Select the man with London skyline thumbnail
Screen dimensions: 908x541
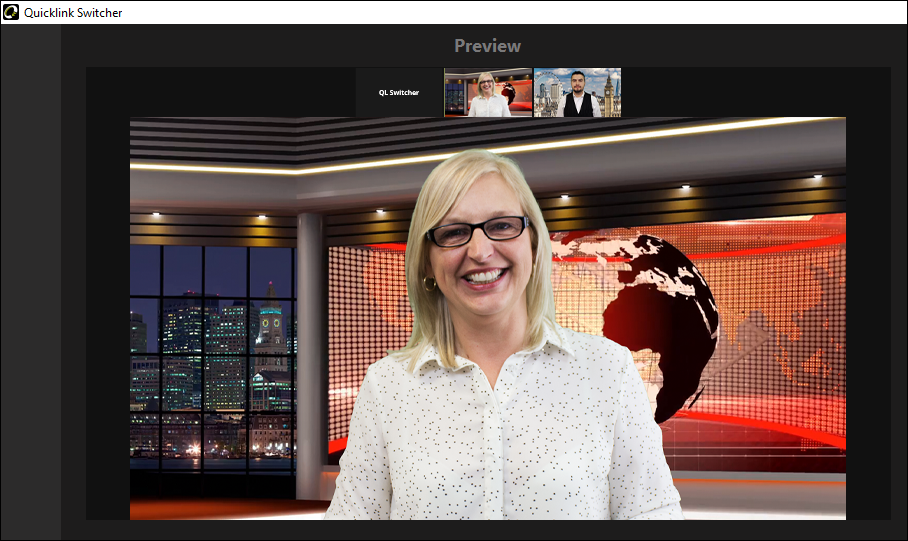click(x=577, y=92)
